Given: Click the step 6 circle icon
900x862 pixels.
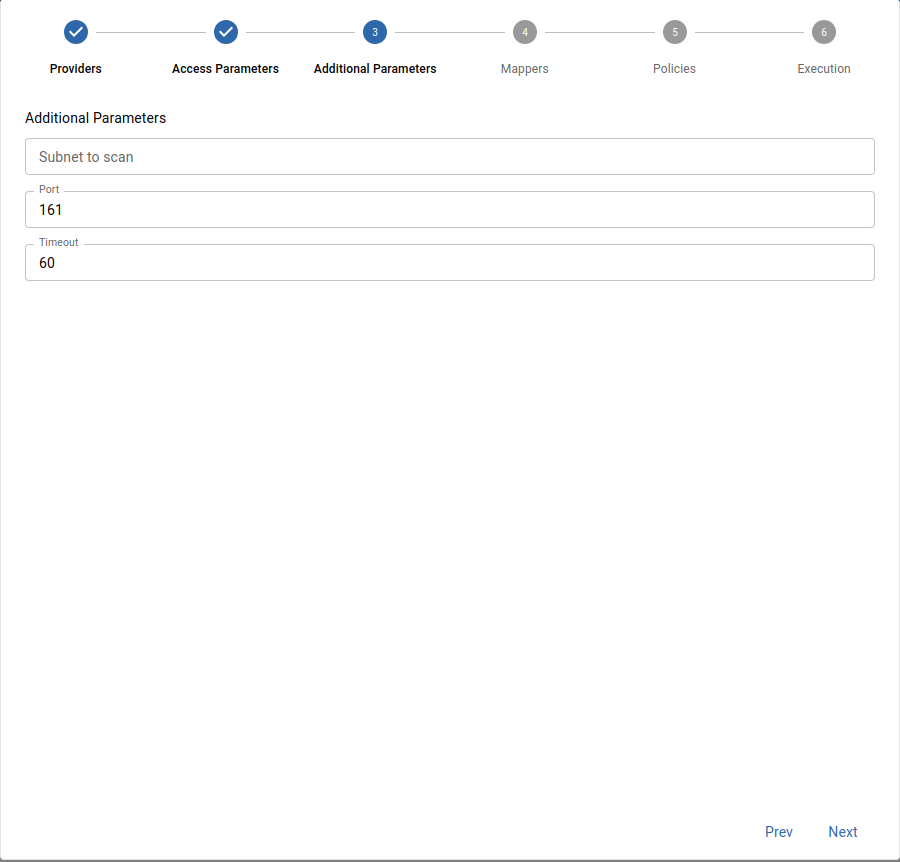Looking at the screenshot, I should (824, 32).
